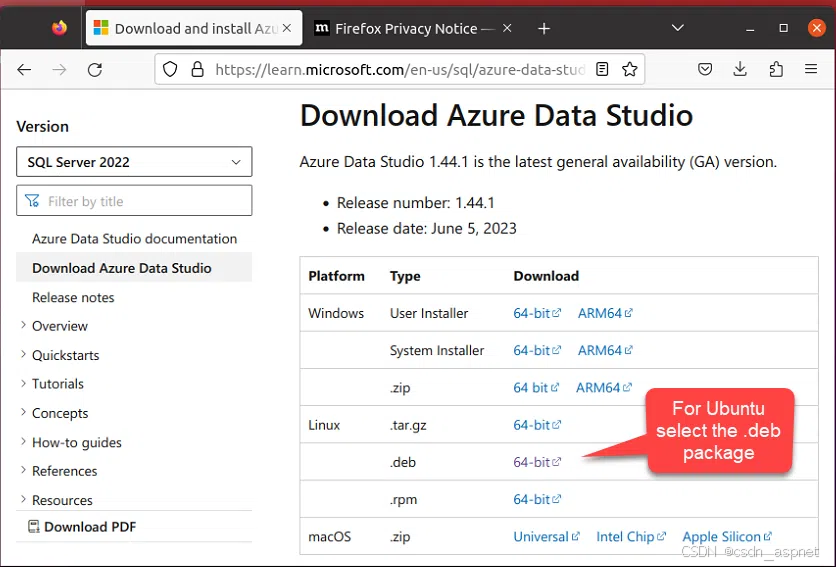This screenshot has height=567, width=836.
Task: Open Release notes in sidebar
Action: tap(73, 297)
